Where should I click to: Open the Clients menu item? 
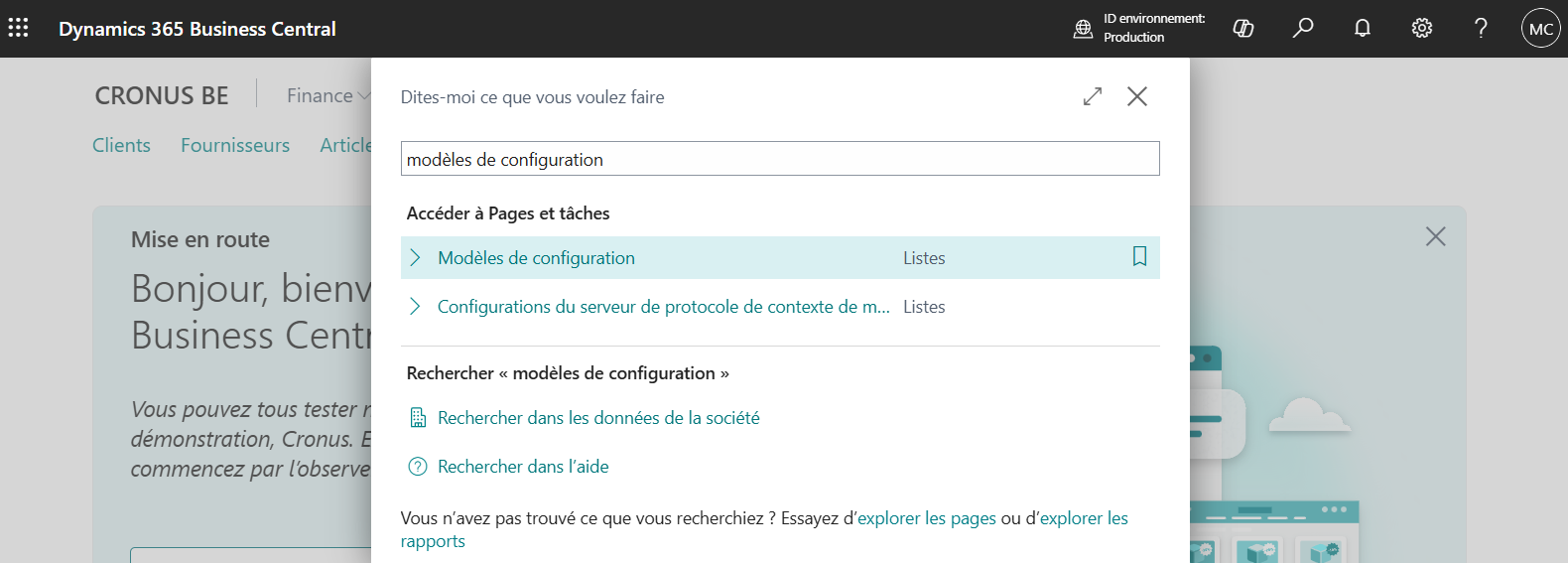point(121,145)
